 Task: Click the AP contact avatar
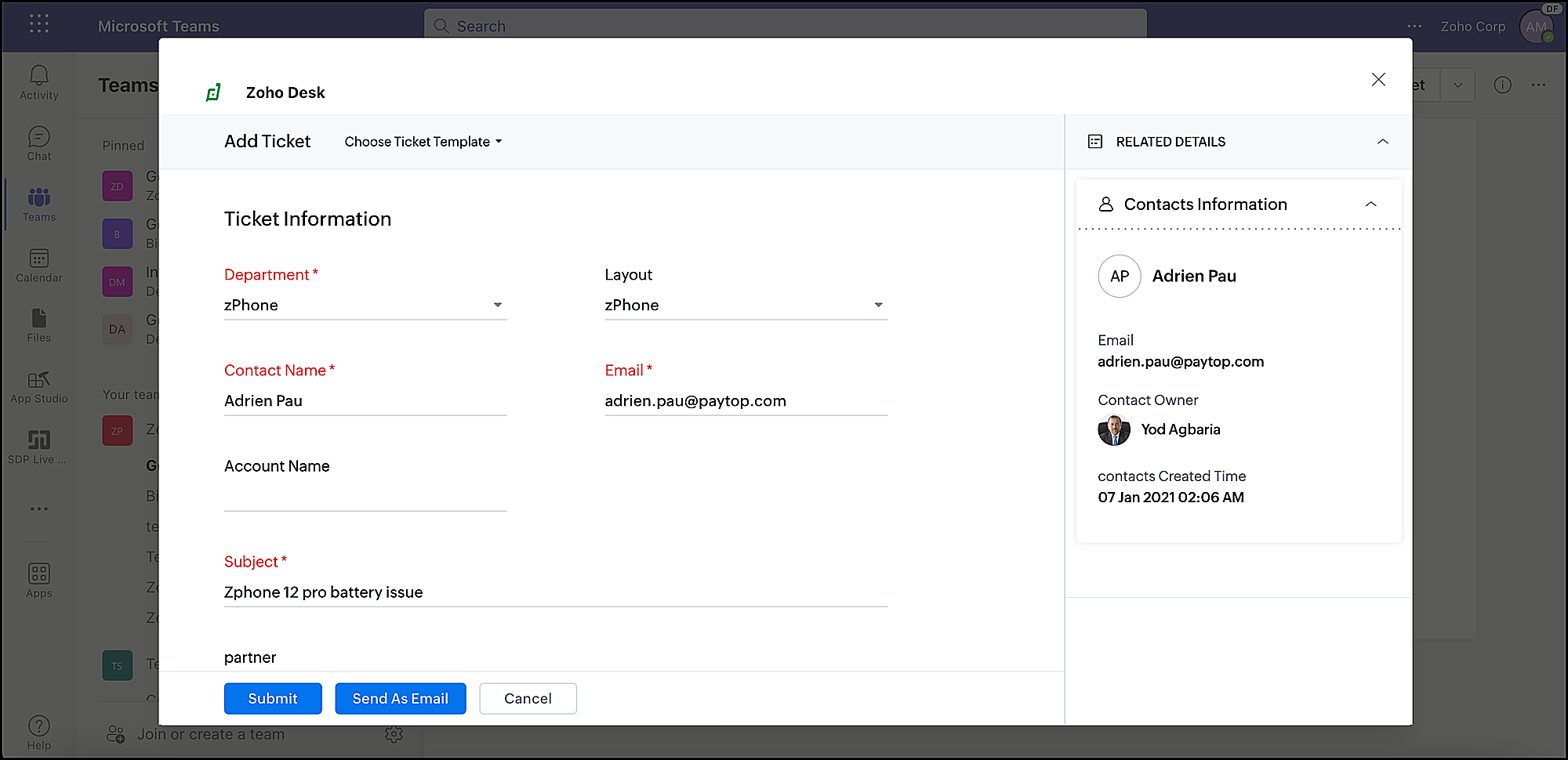(1120, 276)
